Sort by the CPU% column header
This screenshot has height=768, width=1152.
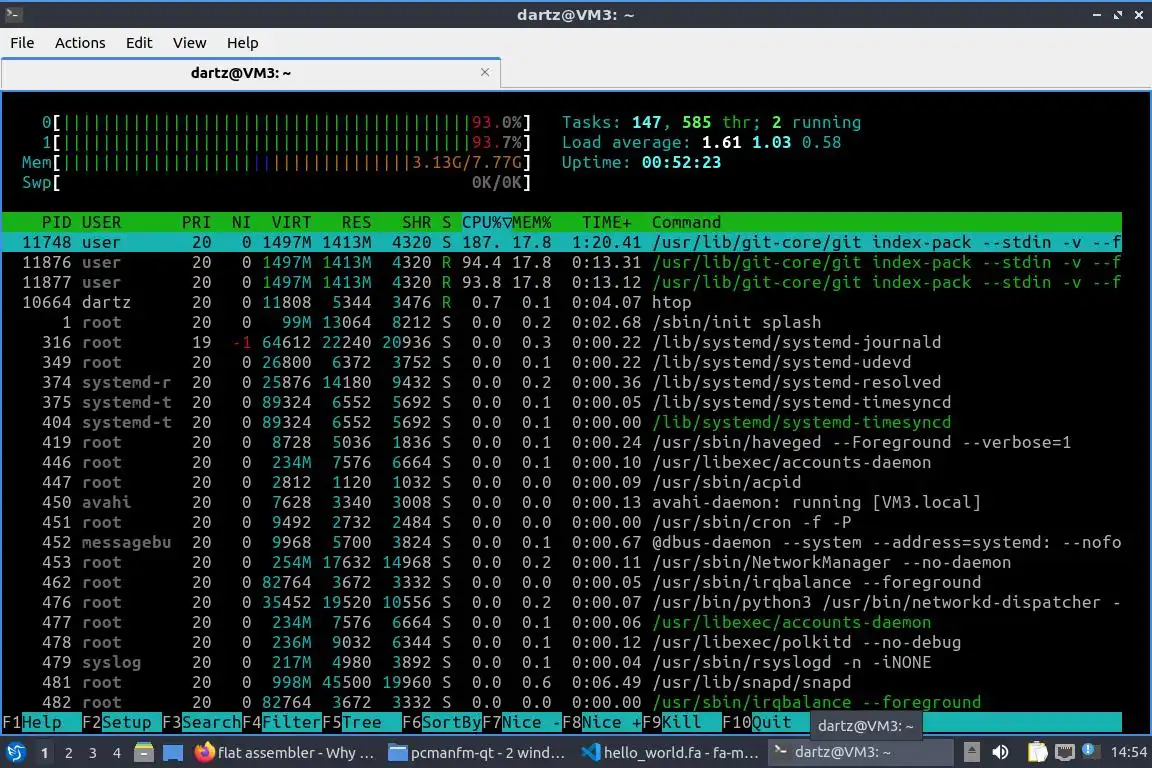(486, 222)
